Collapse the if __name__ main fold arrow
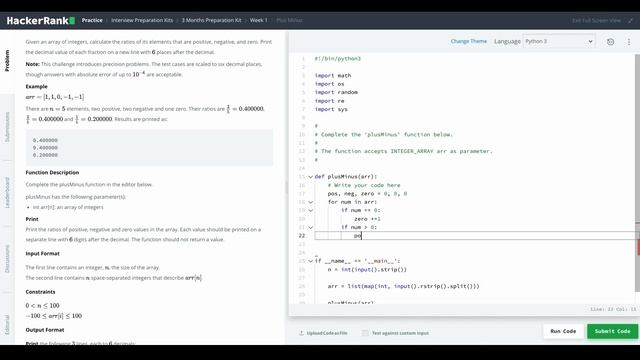Screen dimensions: 640x360 (x=311, y=261)
